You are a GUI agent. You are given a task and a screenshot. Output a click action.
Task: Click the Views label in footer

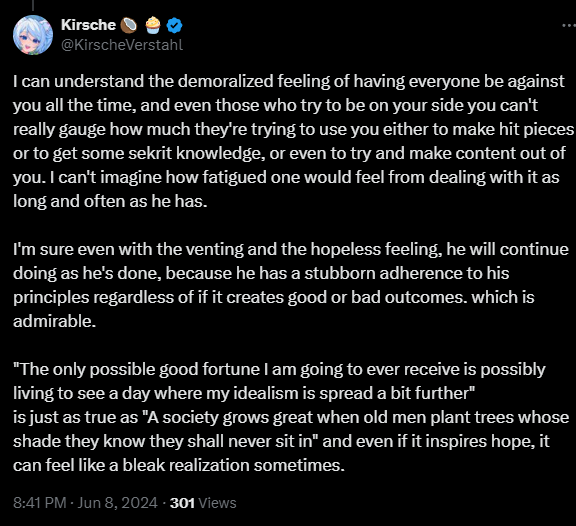click(x=217, y=502)
